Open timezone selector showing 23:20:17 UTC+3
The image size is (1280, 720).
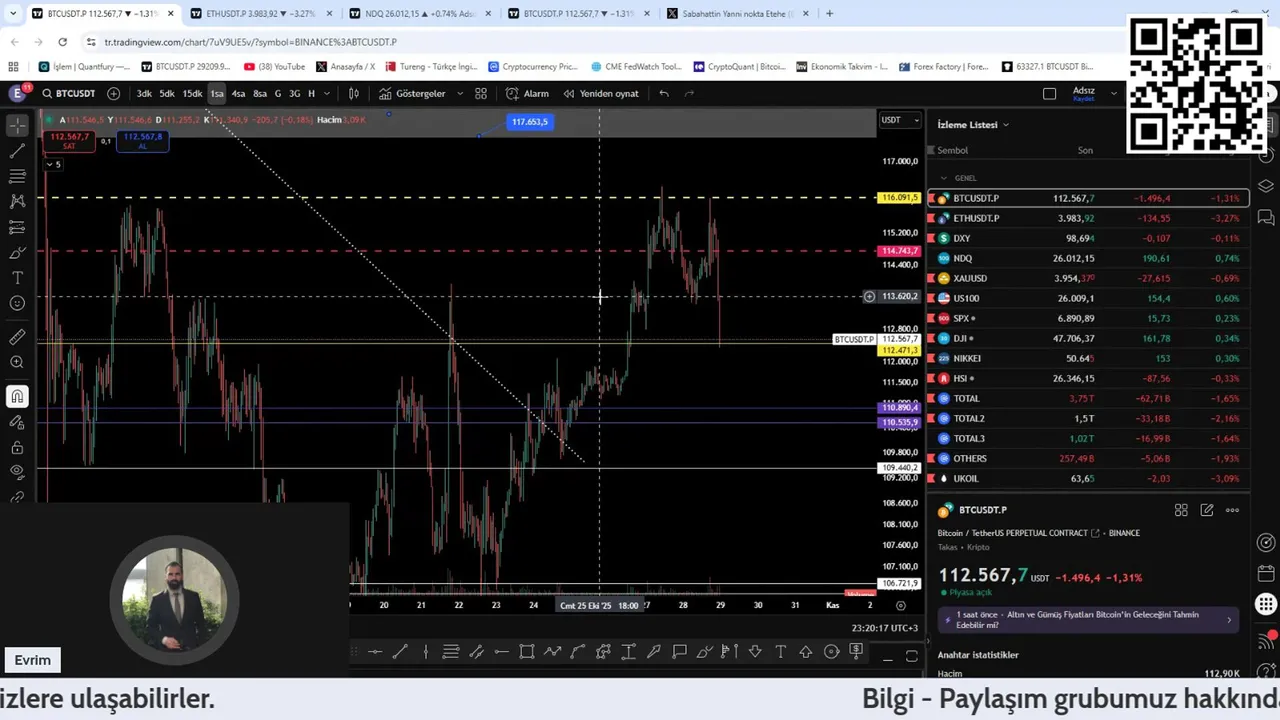(884, 628)
